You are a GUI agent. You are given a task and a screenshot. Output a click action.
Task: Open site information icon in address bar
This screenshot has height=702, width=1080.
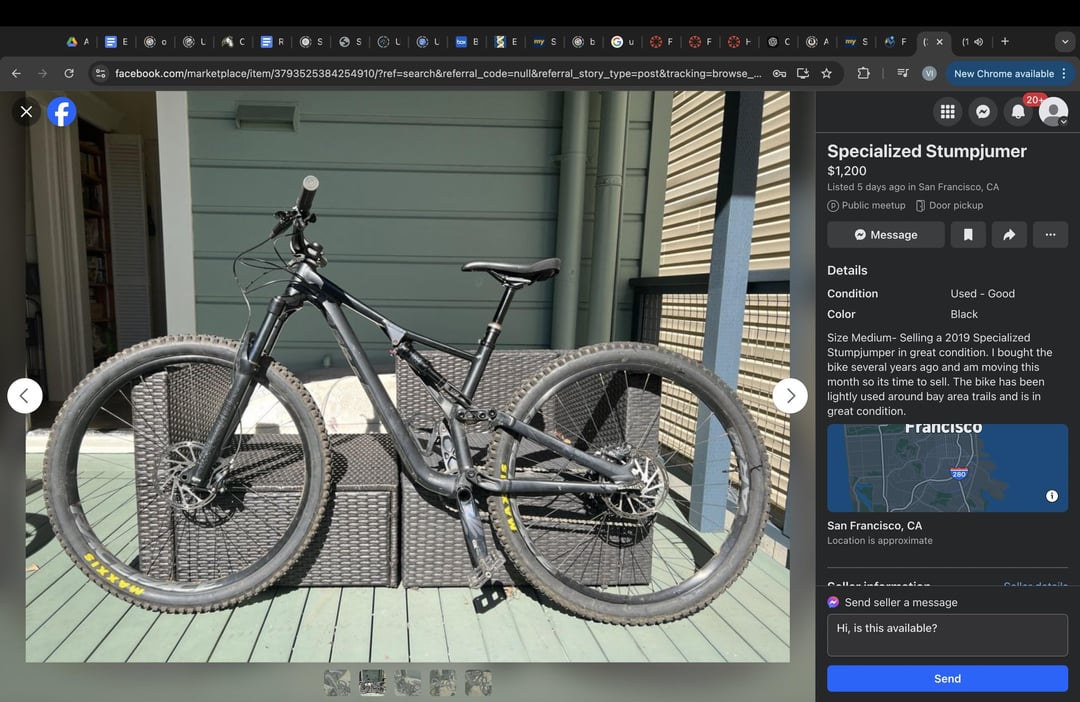tap(101, 73)
